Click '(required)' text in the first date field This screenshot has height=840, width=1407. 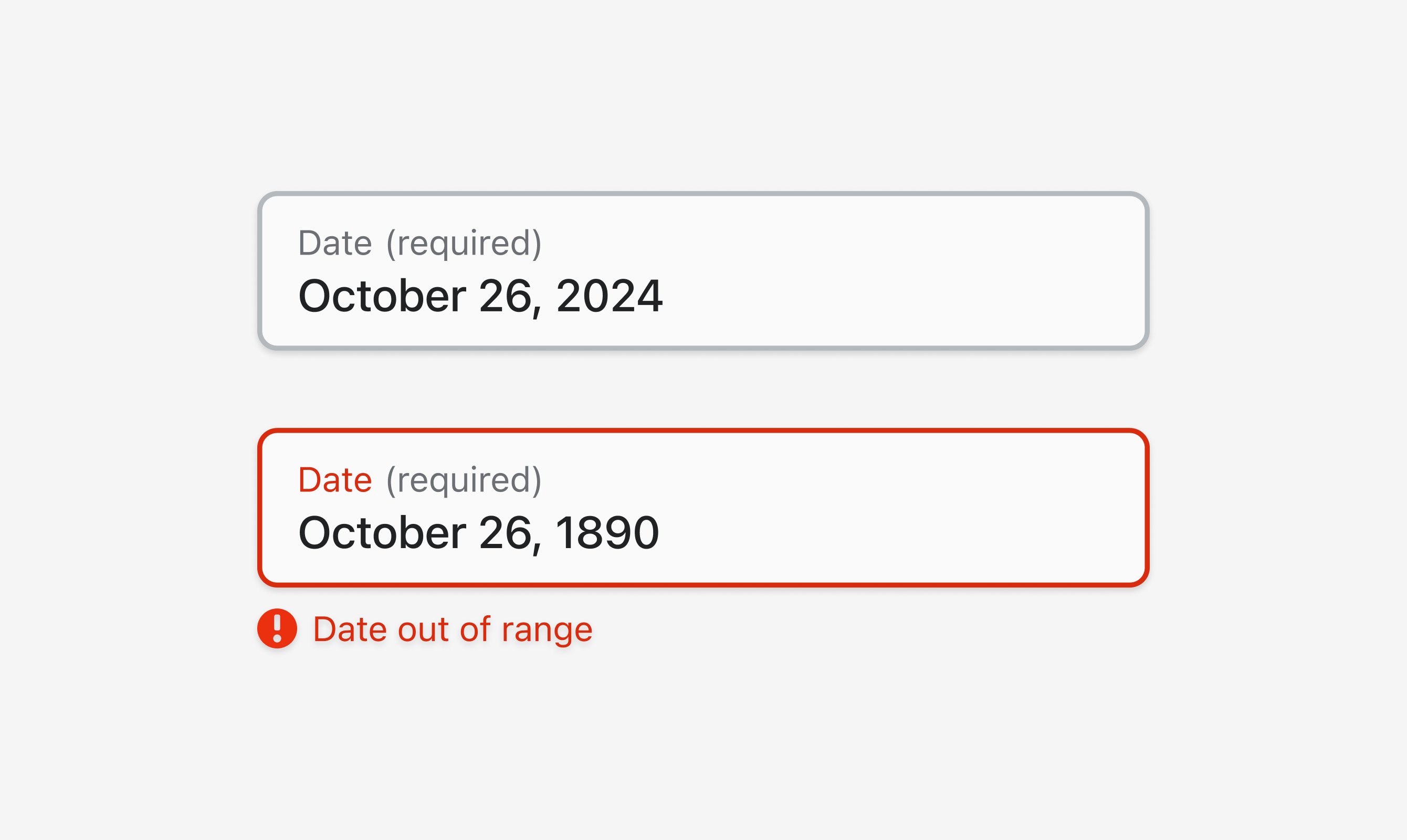[x=464, y=244]
